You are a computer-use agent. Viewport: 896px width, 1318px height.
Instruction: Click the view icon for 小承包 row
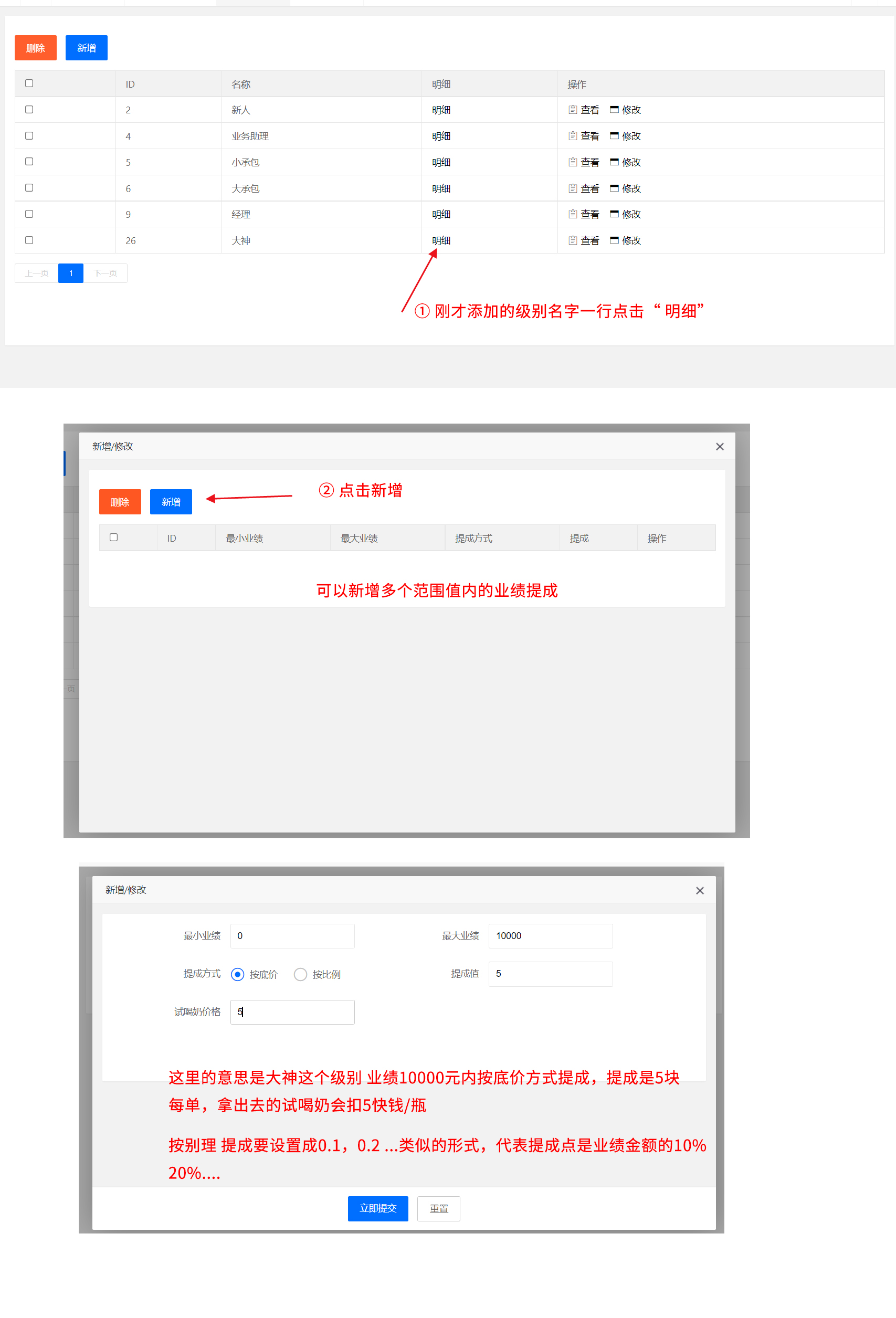click(x=573, y=162)
